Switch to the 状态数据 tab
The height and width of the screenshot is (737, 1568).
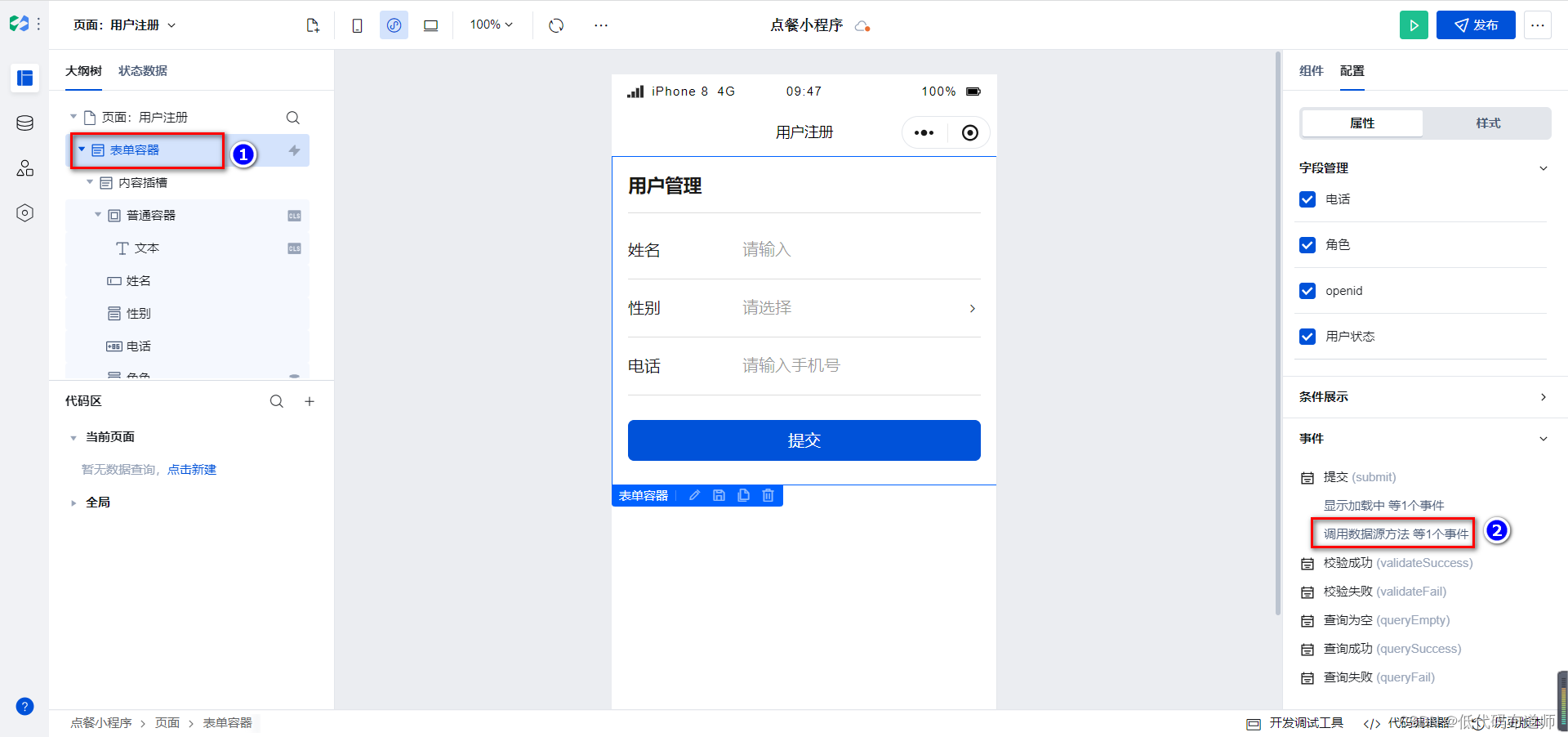point(143,71)
